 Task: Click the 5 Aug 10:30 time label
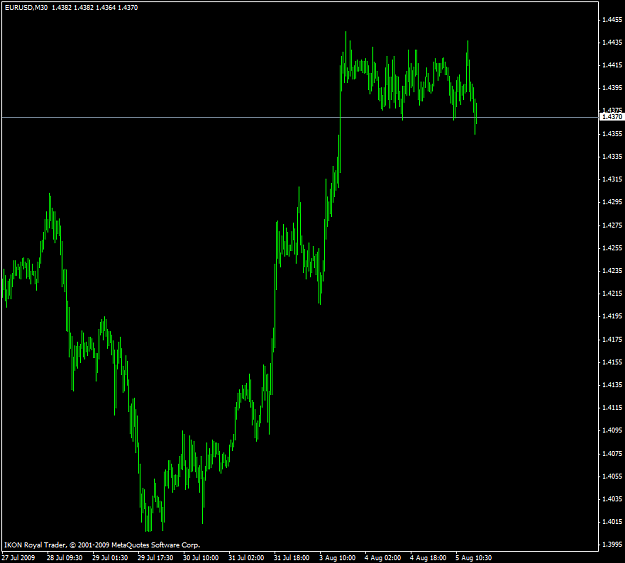point(474,557)
